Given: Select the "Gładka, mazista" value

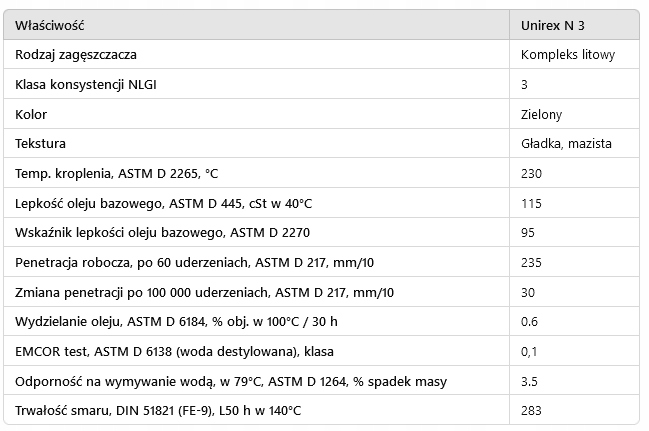Looking at the screenshot, I should pyautogui.click(x=567, y=144).
